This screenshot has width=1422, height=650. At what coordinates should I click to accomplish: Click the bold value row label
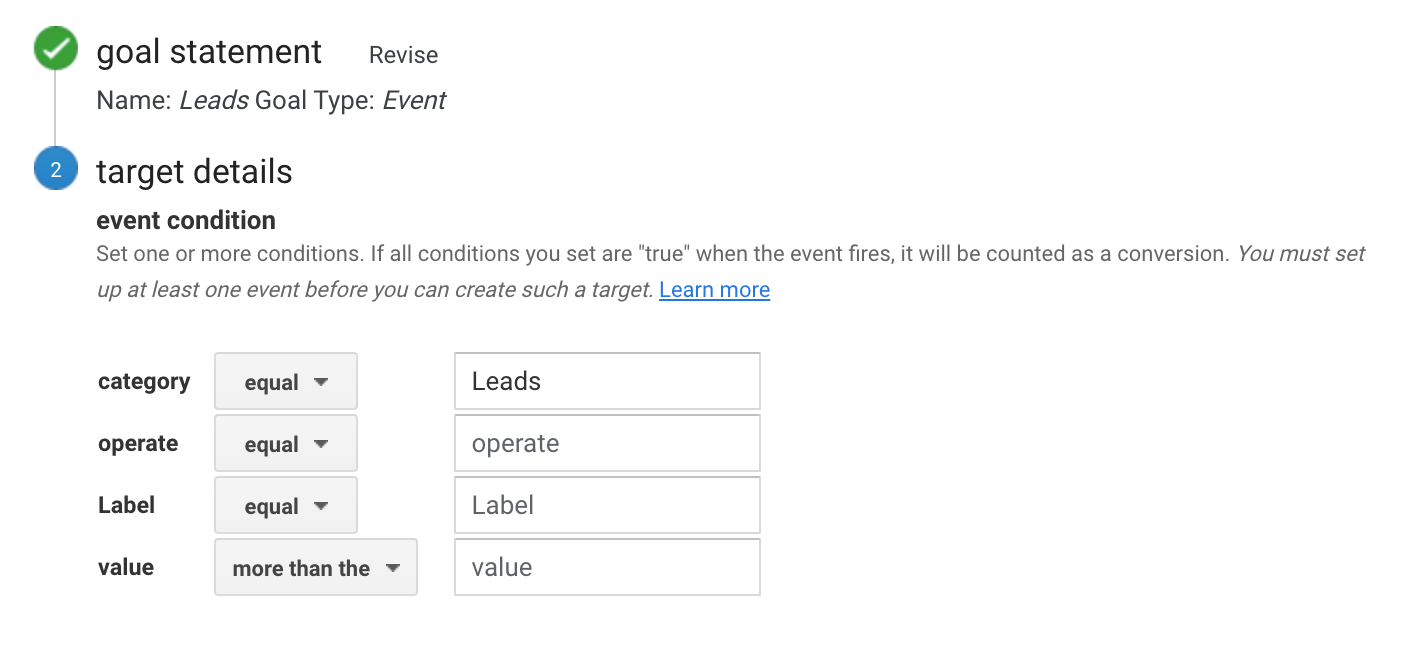tap(126, 567)
